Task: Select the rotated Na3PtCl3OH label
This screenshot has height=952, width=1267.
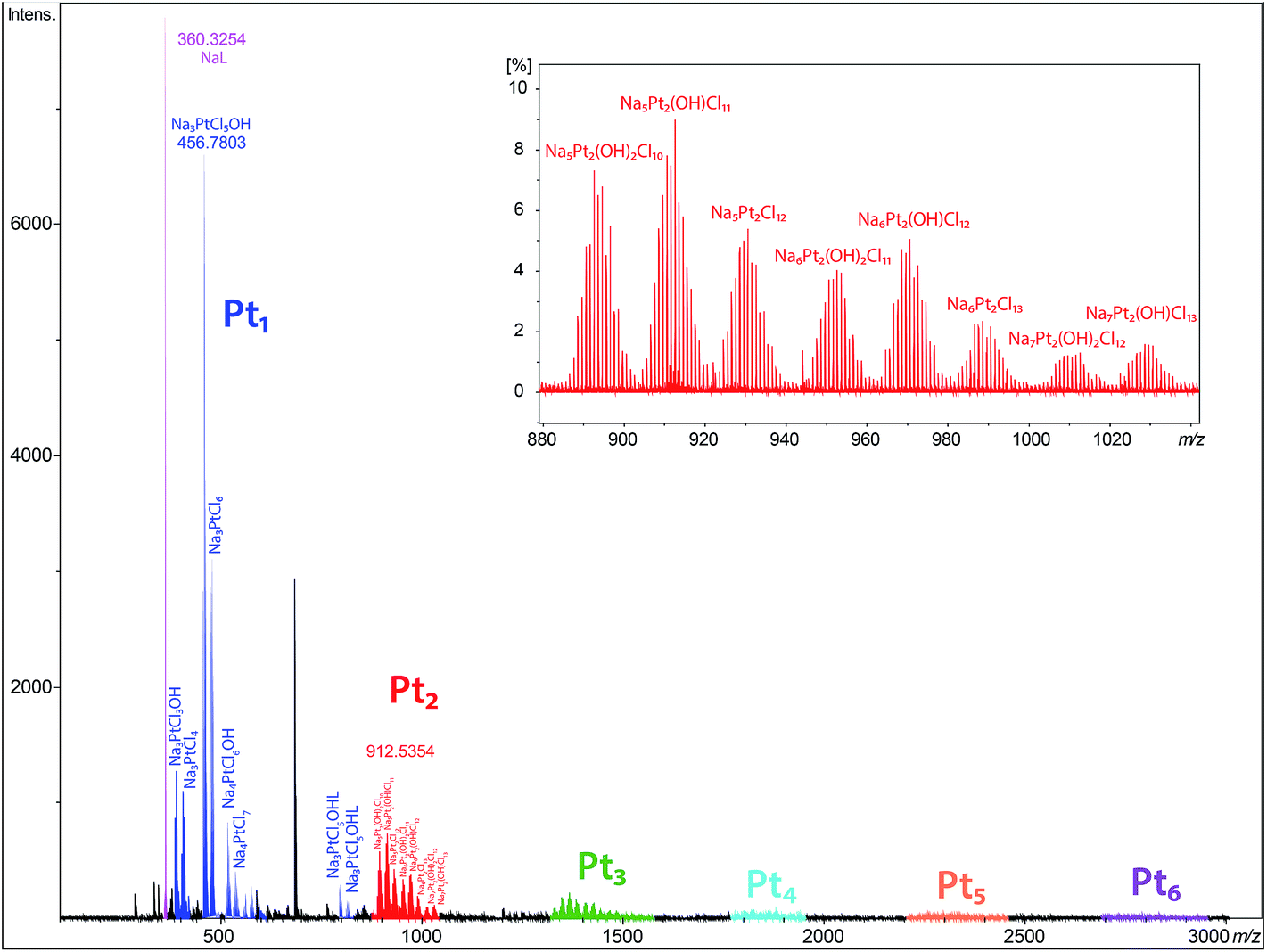Action: (176, 726)
